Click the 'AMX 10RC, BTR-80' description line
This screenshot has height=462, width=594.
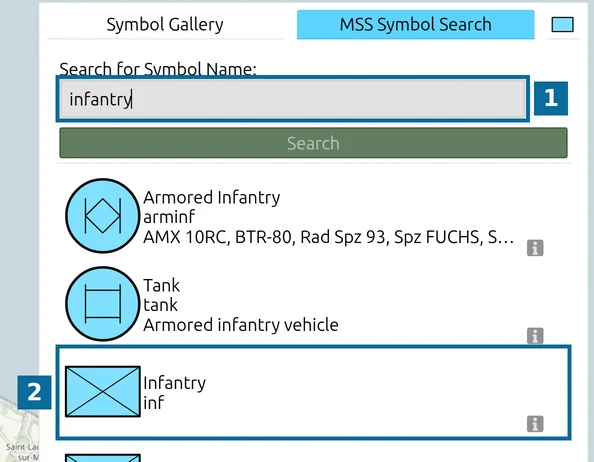click(x=328, y=237)
